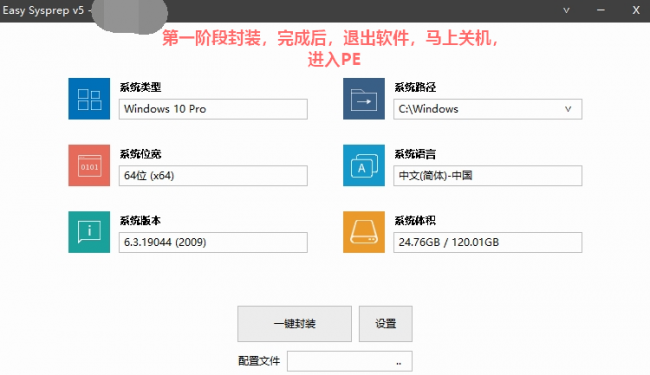Click the 系统语言 label
This screenshot has height=375, width=650.
coord(415,154)
